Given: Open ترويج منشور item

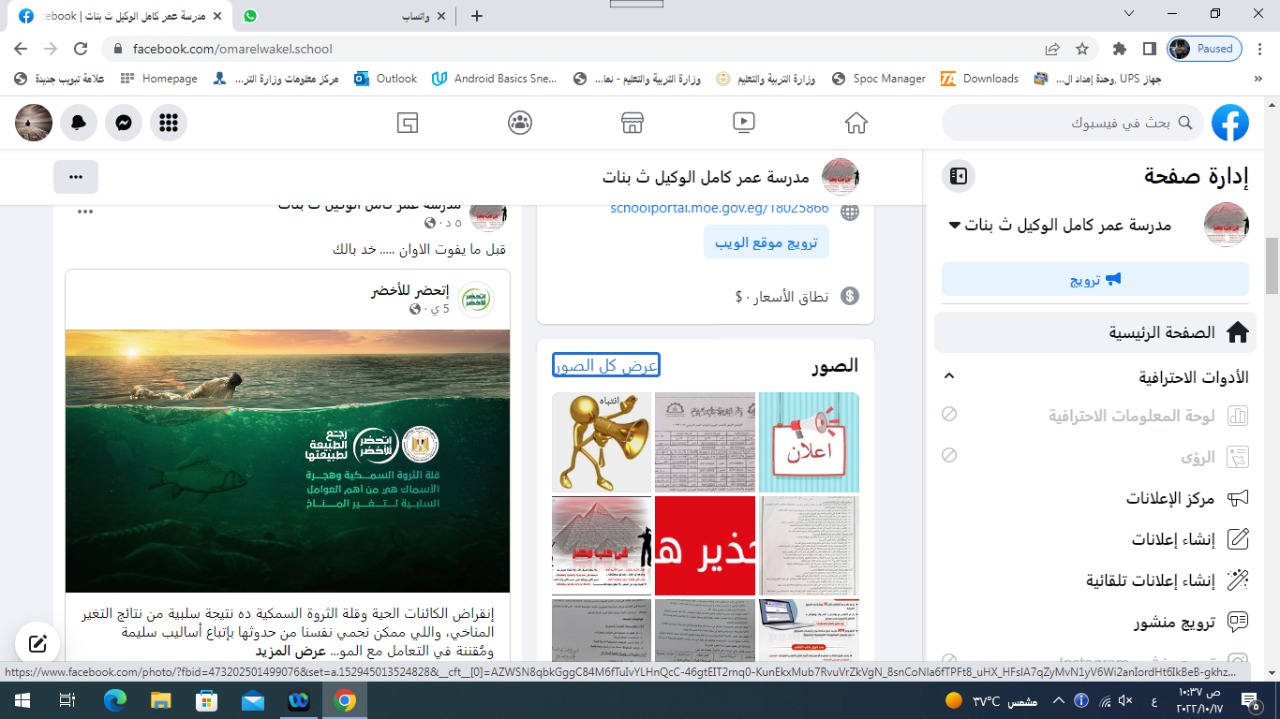Looking at the screenshot, I should click(1095, 622).
